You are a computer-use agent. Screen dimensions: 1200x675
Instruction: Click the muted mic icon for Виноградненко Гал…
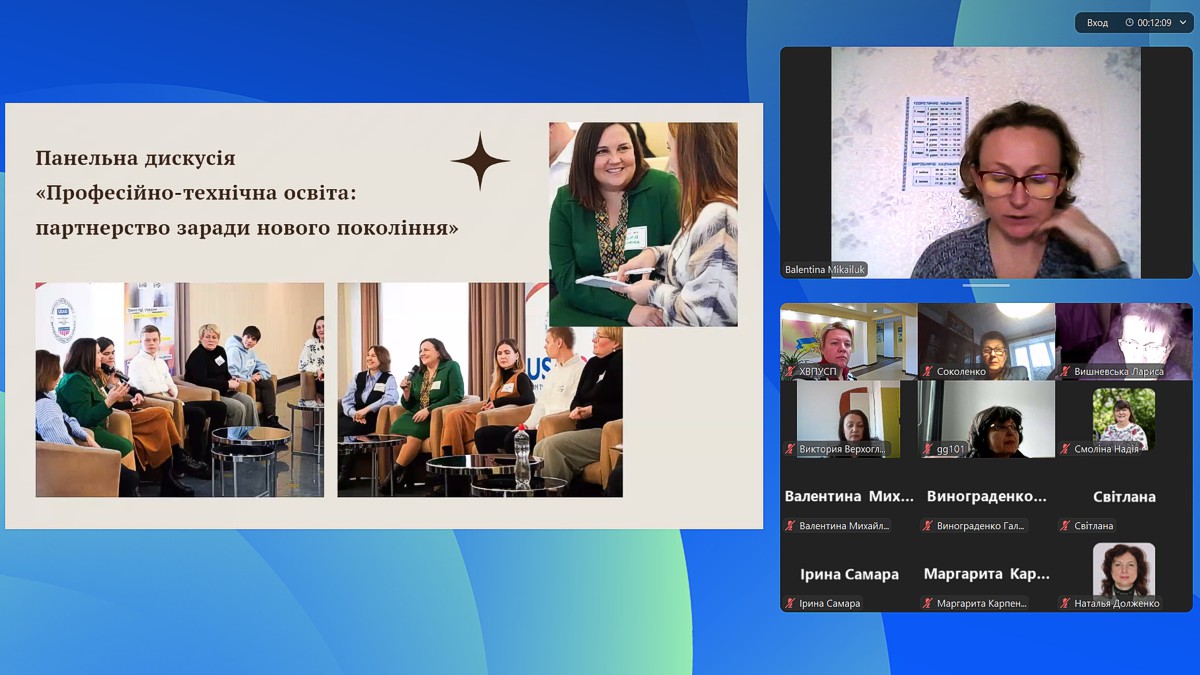(928, 526)
